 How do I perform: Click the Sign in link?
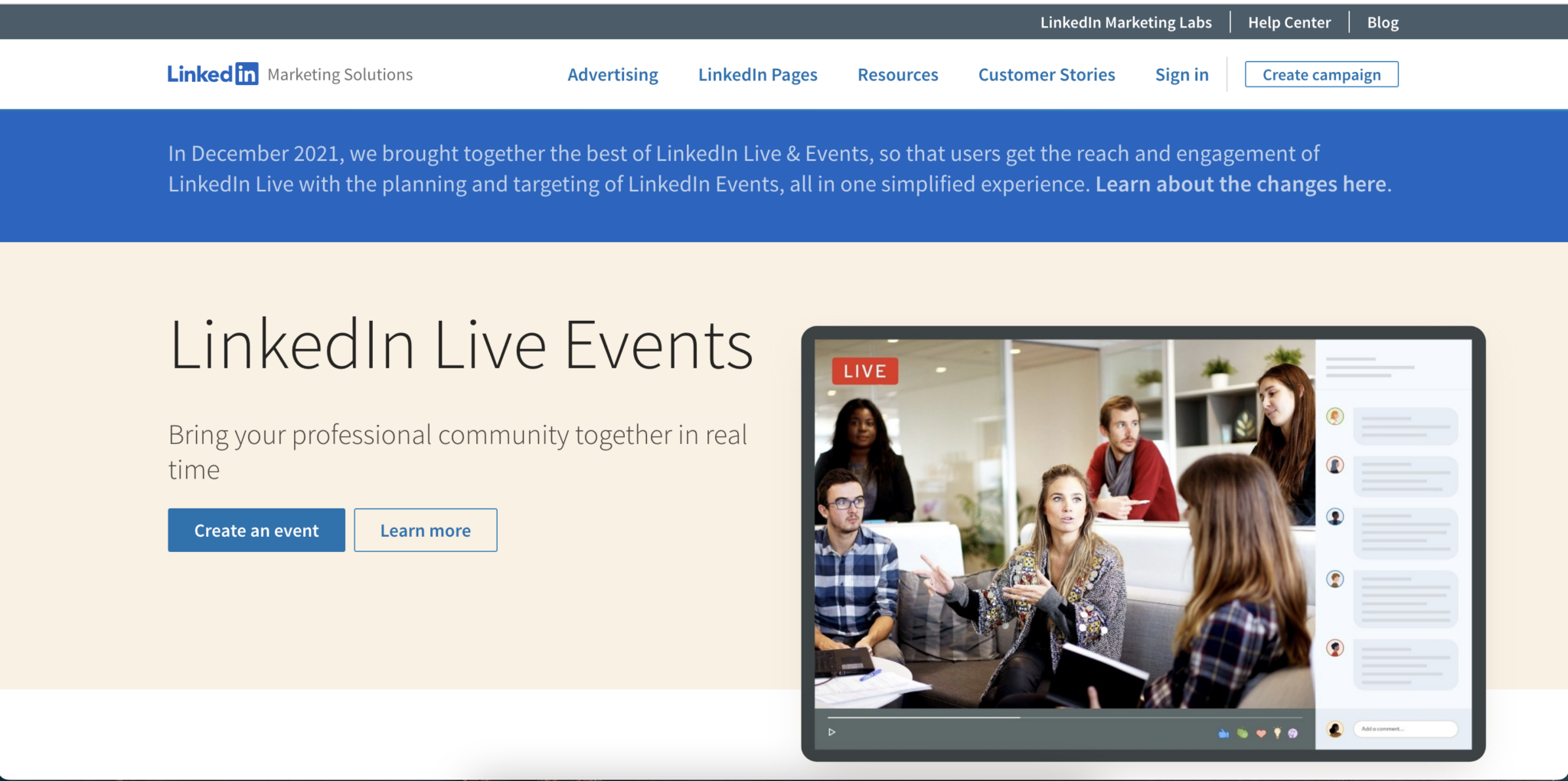(x=1182, y=75)
